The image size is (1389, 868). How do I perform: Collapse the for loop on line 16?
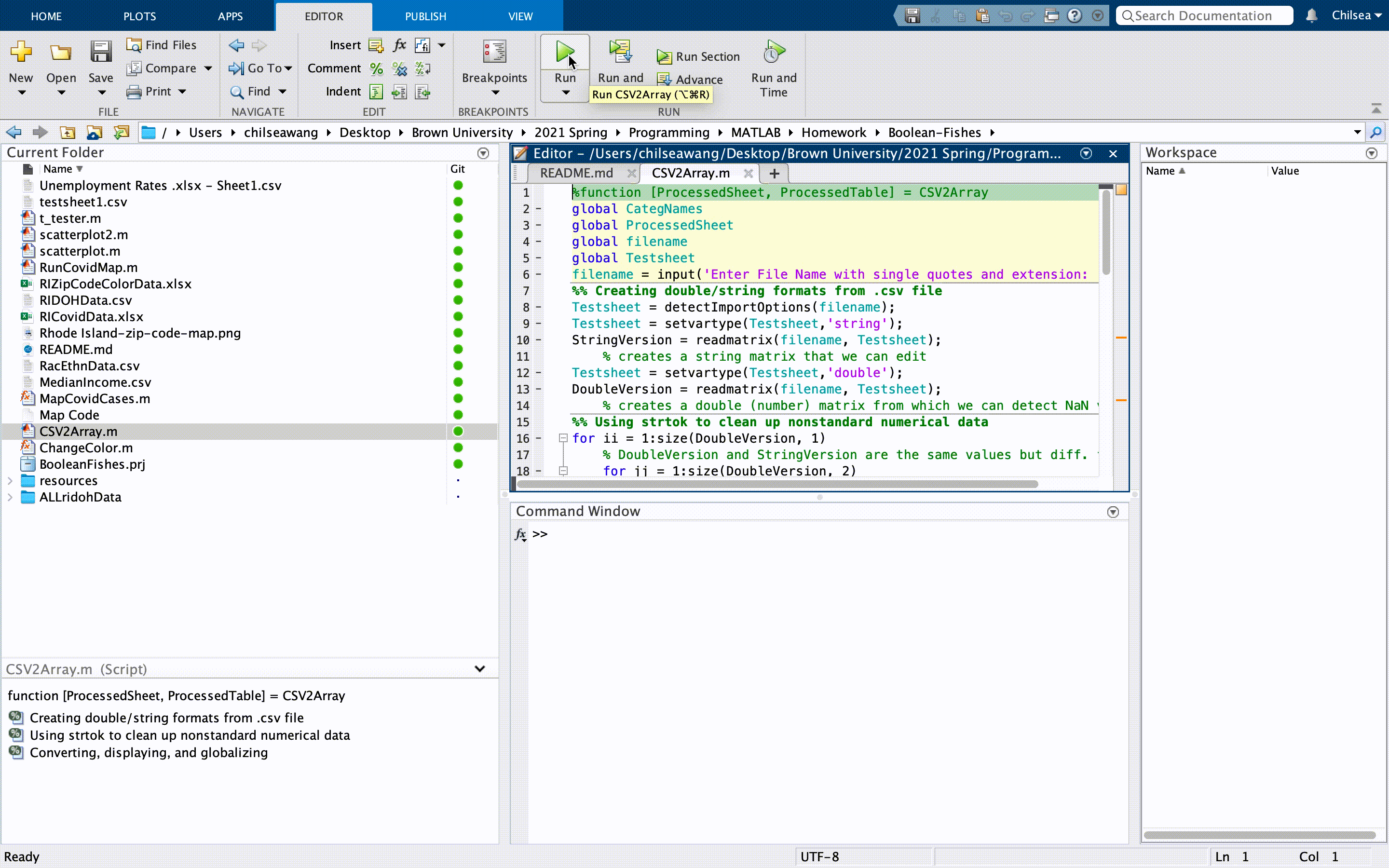[x=563, y=438]
